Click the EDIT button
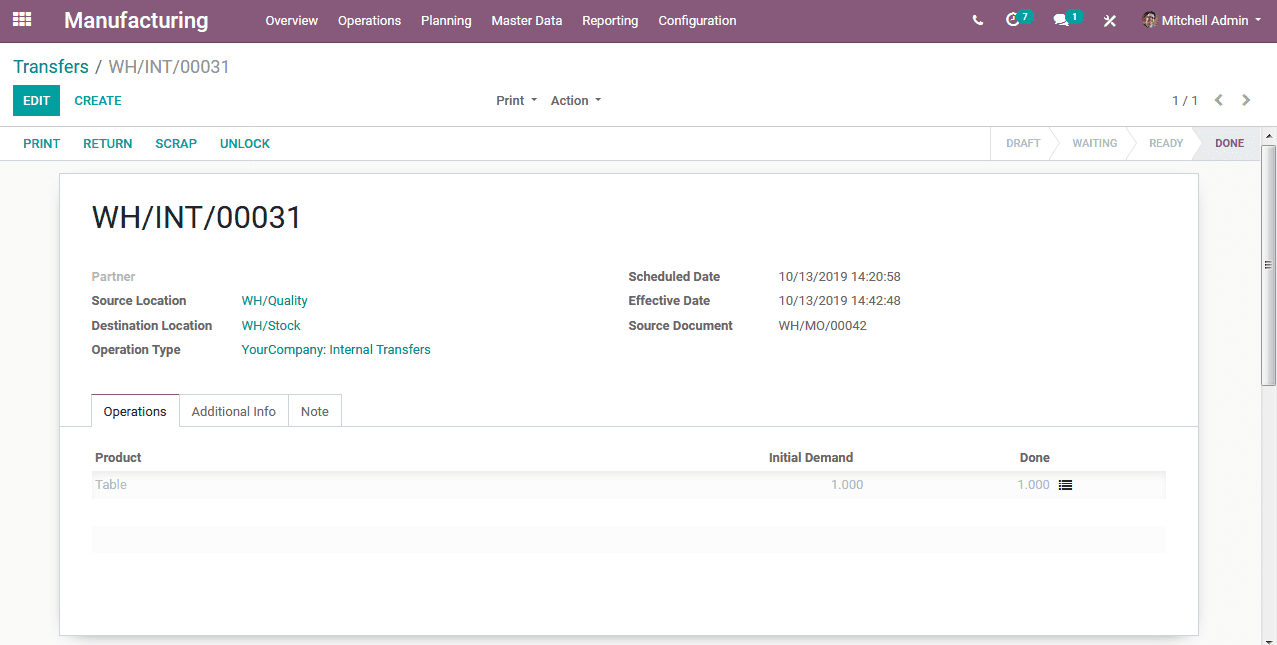 [x=37, y=100]
